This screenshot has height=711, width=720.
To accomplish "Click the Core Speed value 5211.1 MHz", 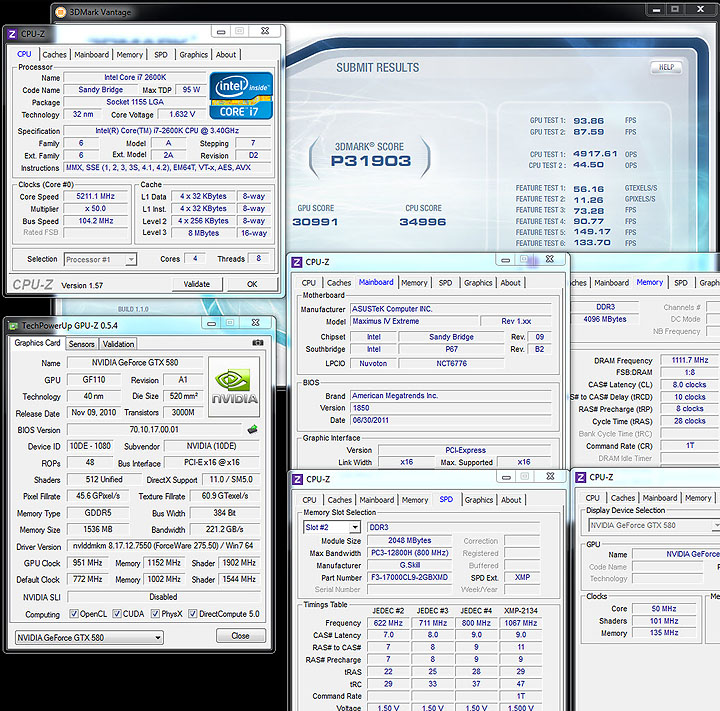I will point(96,196).
